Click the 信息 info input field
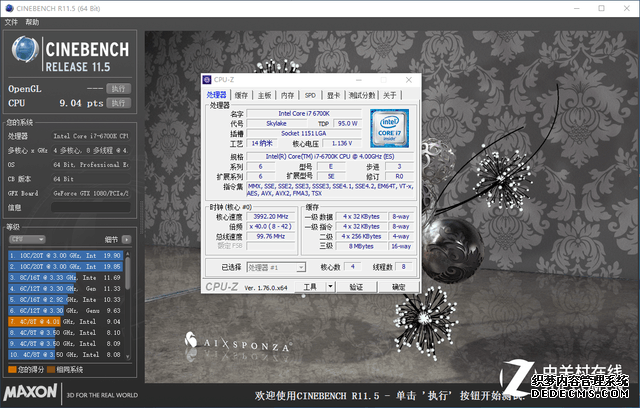 point(91,207)
